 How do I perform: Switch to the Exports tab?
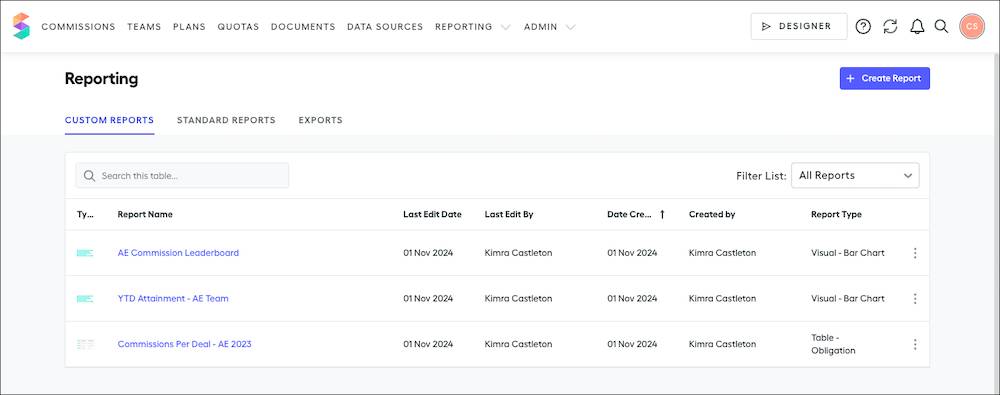321,120
